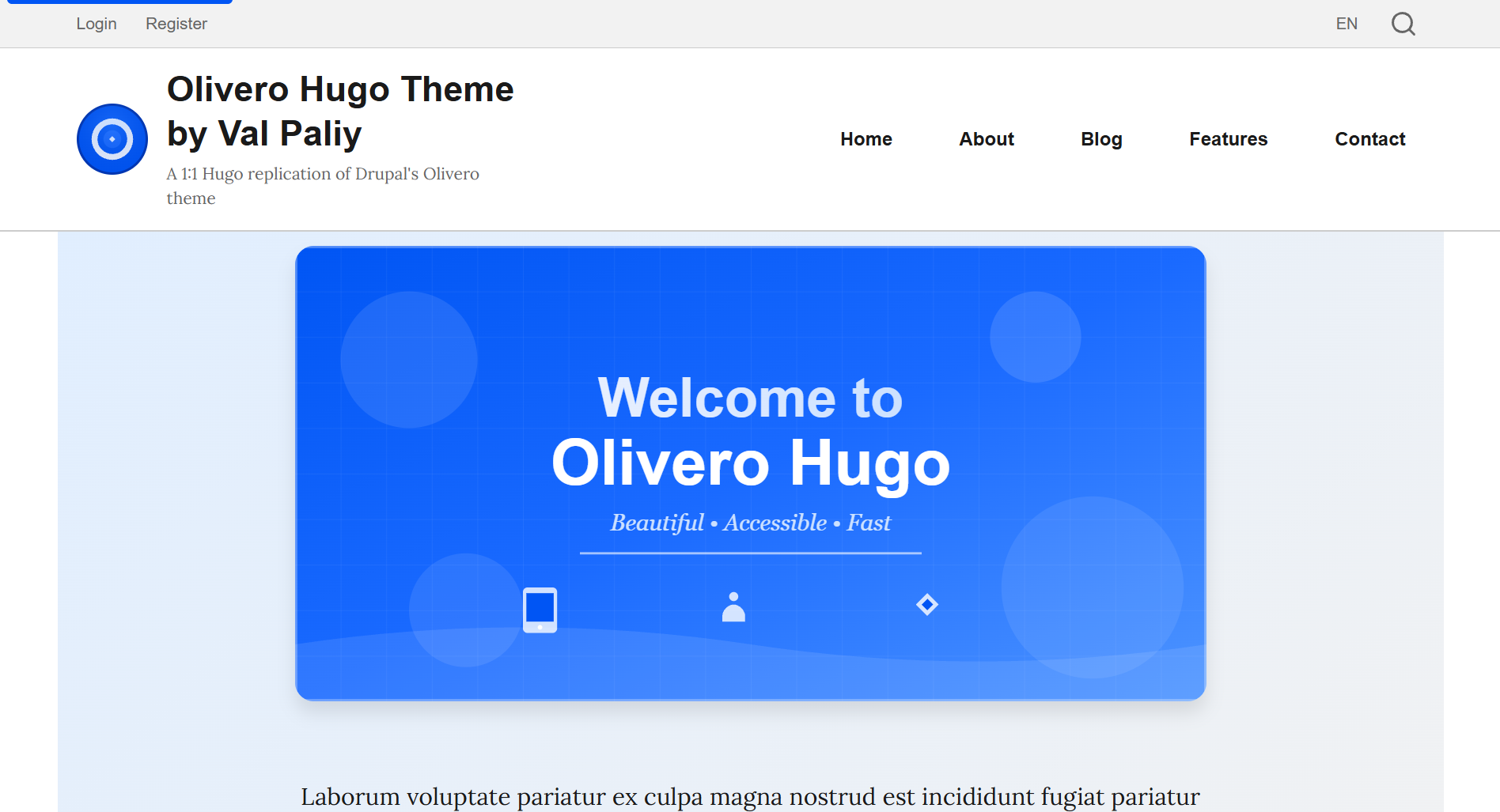This screenshot has width=1500, height=812.
Task: Click the person icon in hero banner
Action: tap(733, 607)
